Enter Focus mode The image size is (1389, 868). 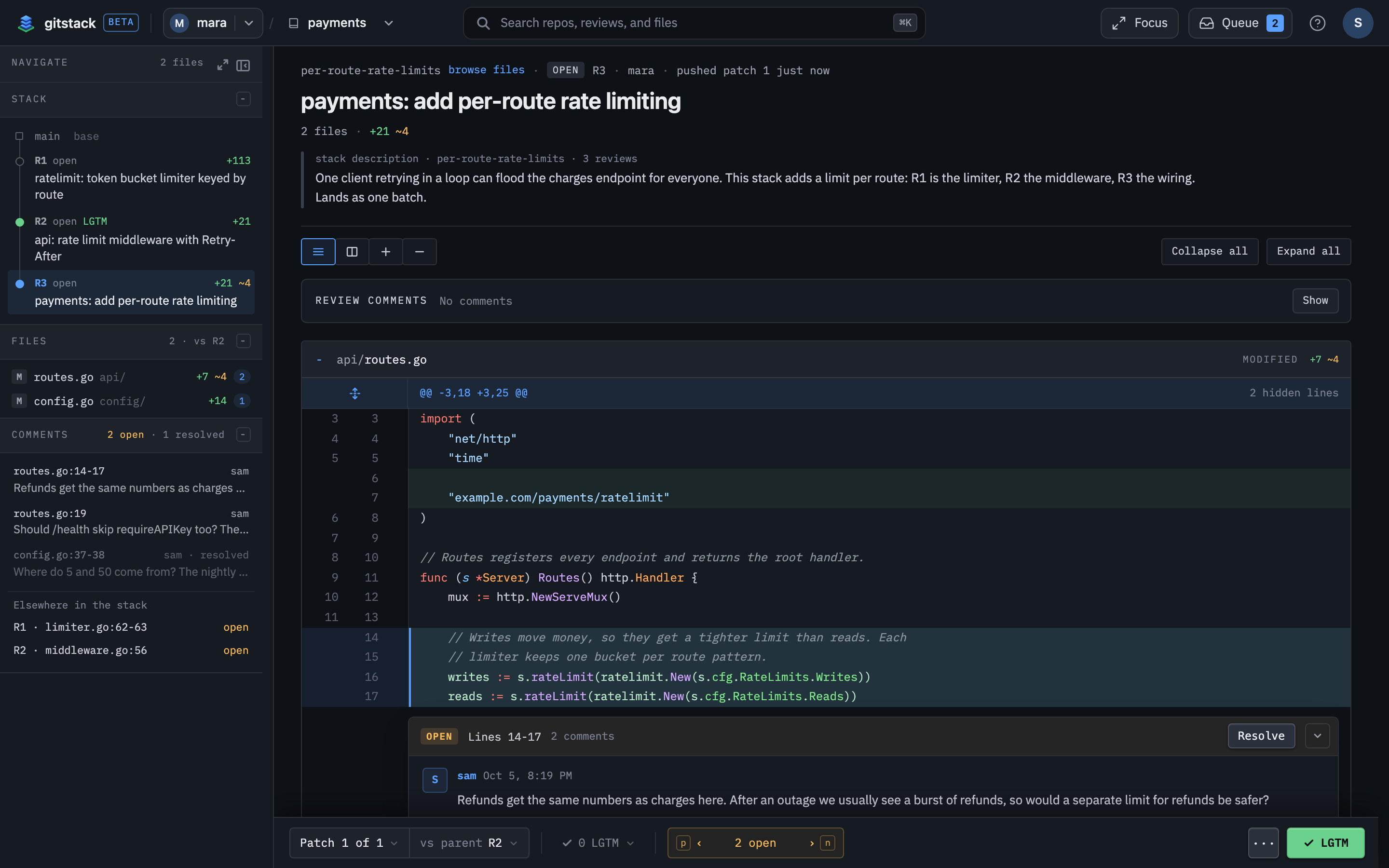click(x=1139, y=23)
